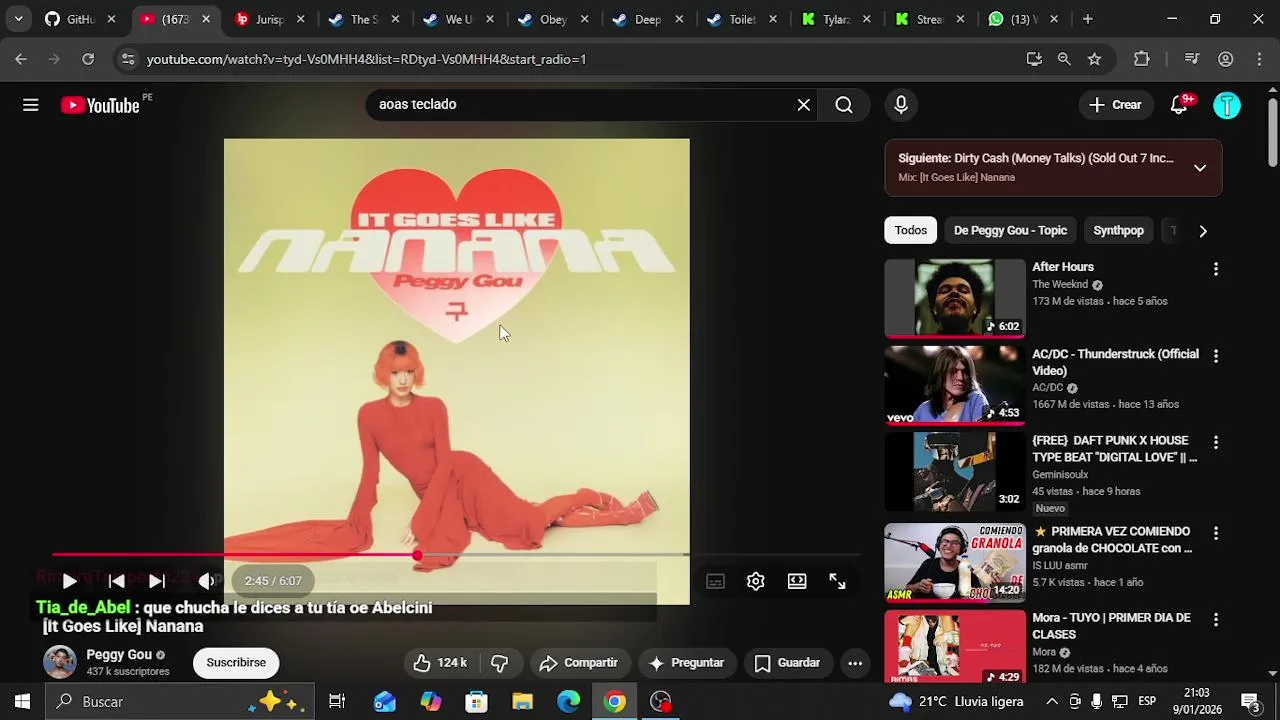This screenshot has width=1280, height=720.
Task: Open options for Daft Punk type beat
Action: pos(1216,442)
